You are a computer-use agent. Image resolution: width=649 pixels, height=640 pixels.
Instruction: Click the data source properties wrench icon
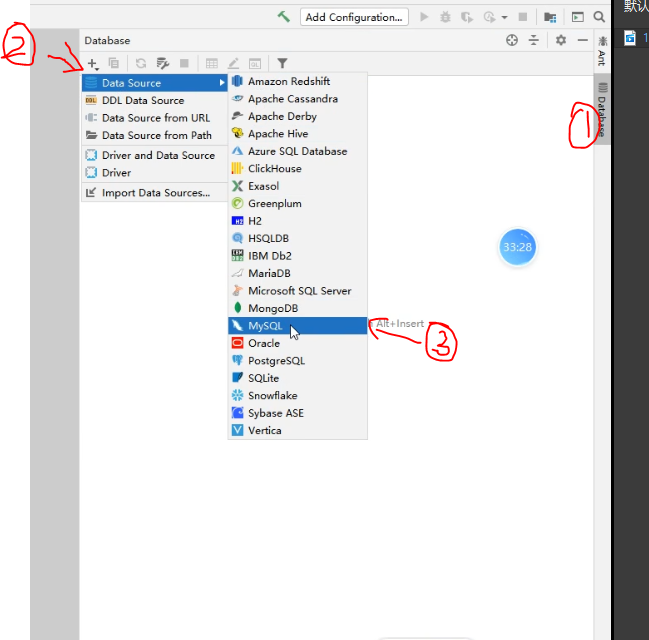coord(163,63)
